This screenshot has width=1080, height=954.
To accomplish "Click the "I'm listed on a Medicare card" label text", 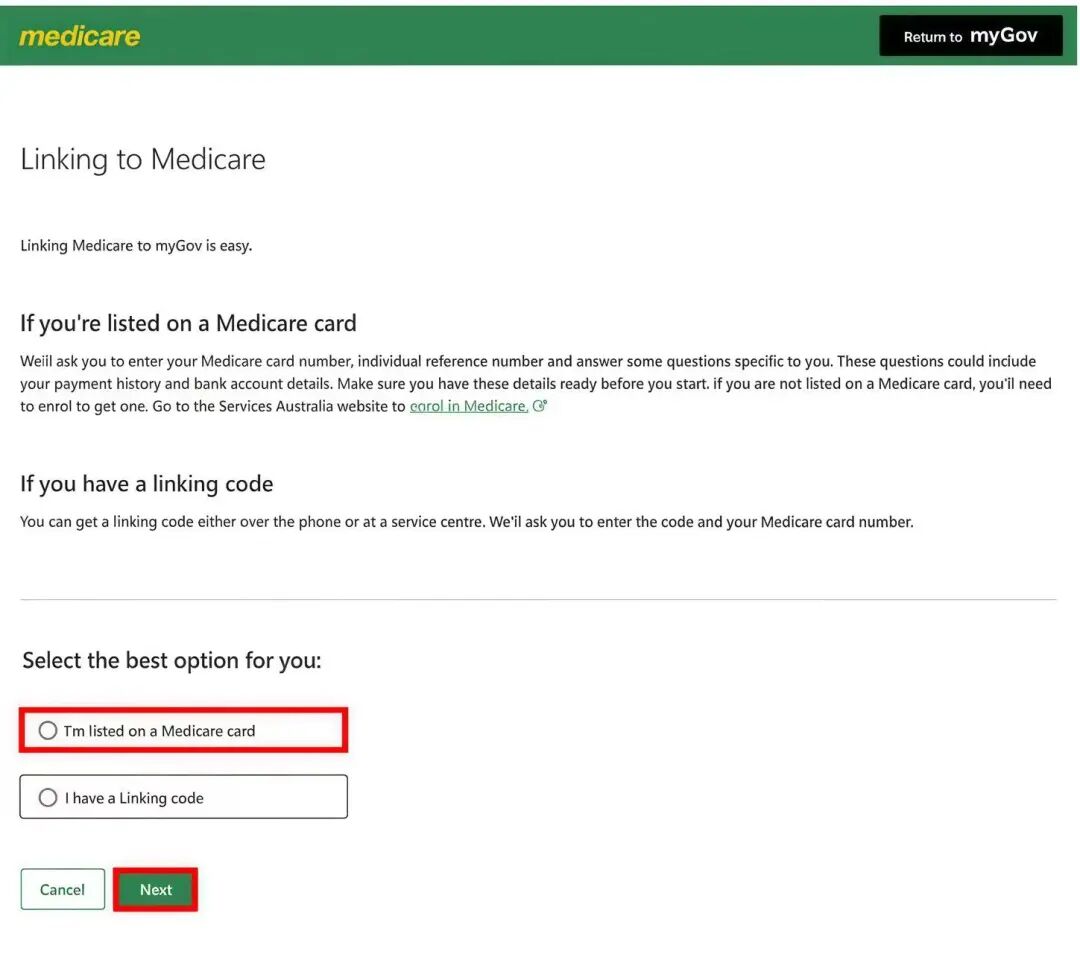I will 160,731.
